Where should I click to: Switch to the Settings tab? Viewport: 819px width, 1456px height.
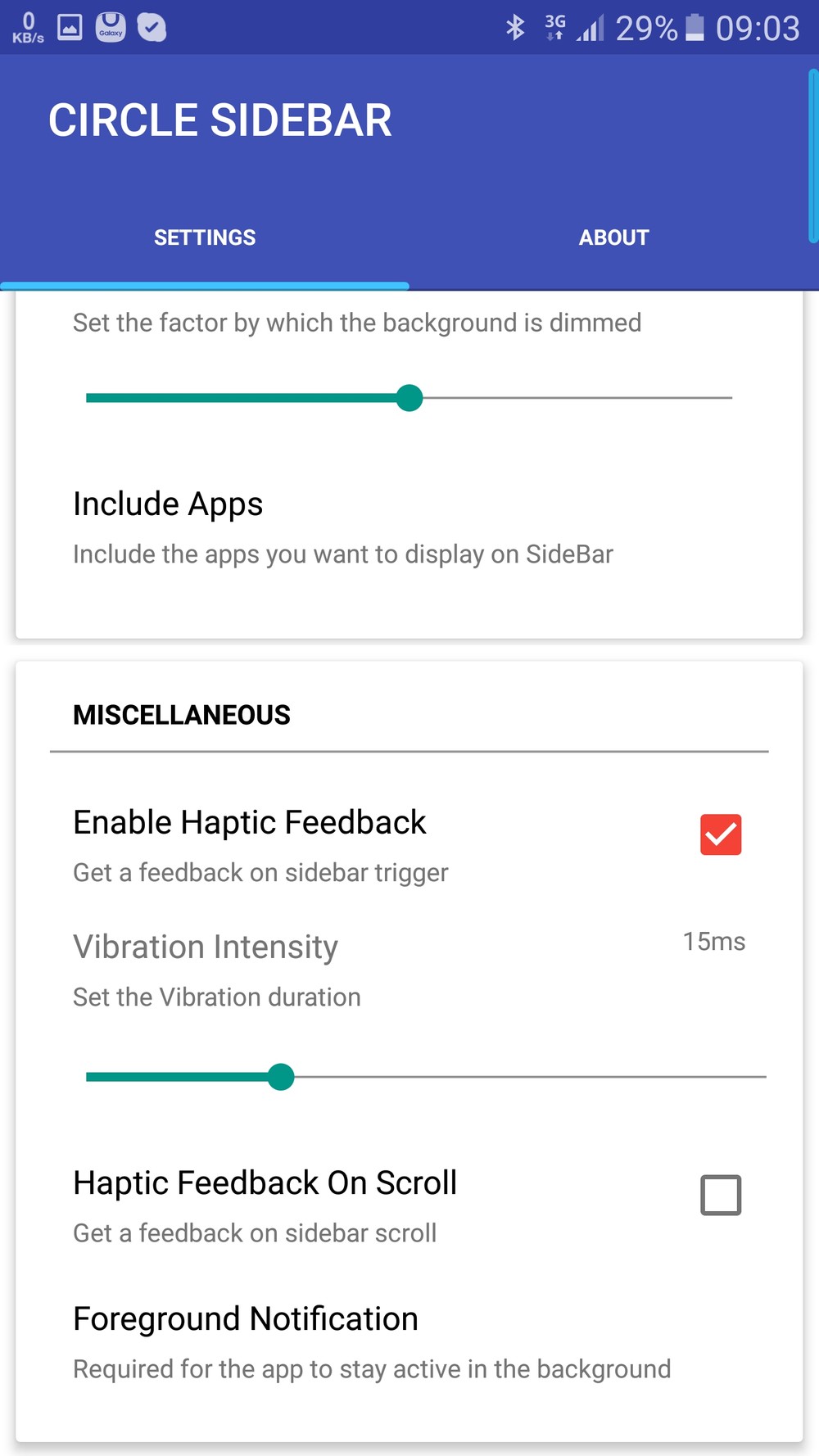[x=205, y=237]
